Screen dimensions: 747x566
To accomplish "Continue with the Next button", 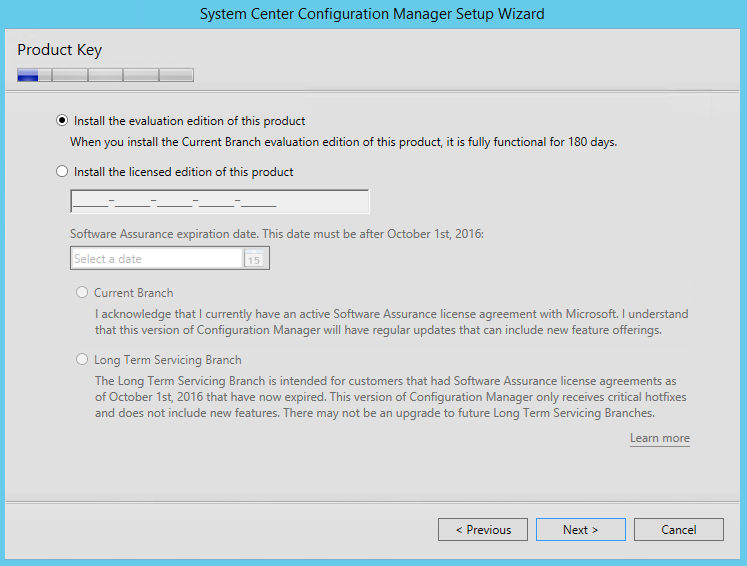I will 581,529.
